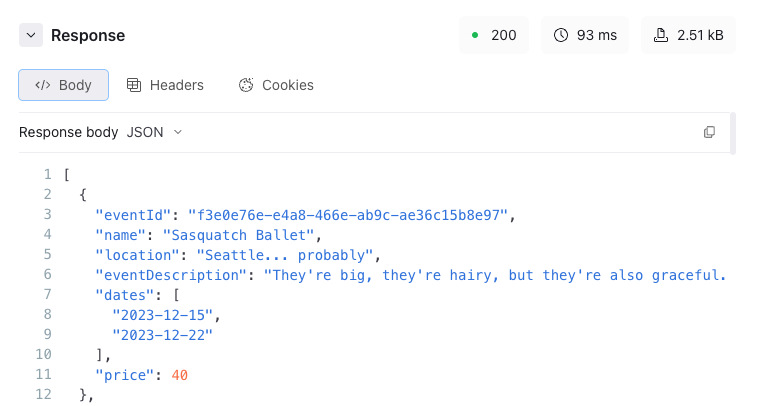Click line number 7 in the gutter

click(47, 294)
